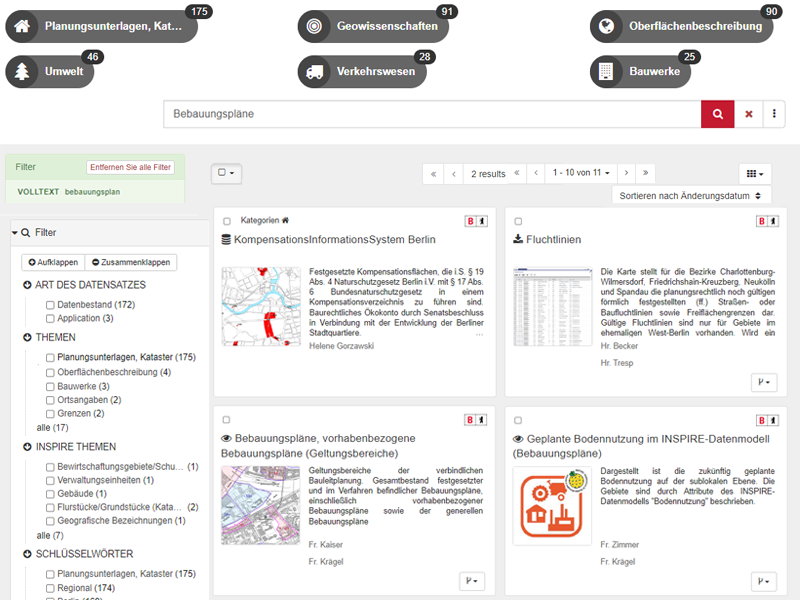Click Entfernen Sie alle Filter button
Image resolution: width=800 pixels, height=600 pixels.
(130, 167)
